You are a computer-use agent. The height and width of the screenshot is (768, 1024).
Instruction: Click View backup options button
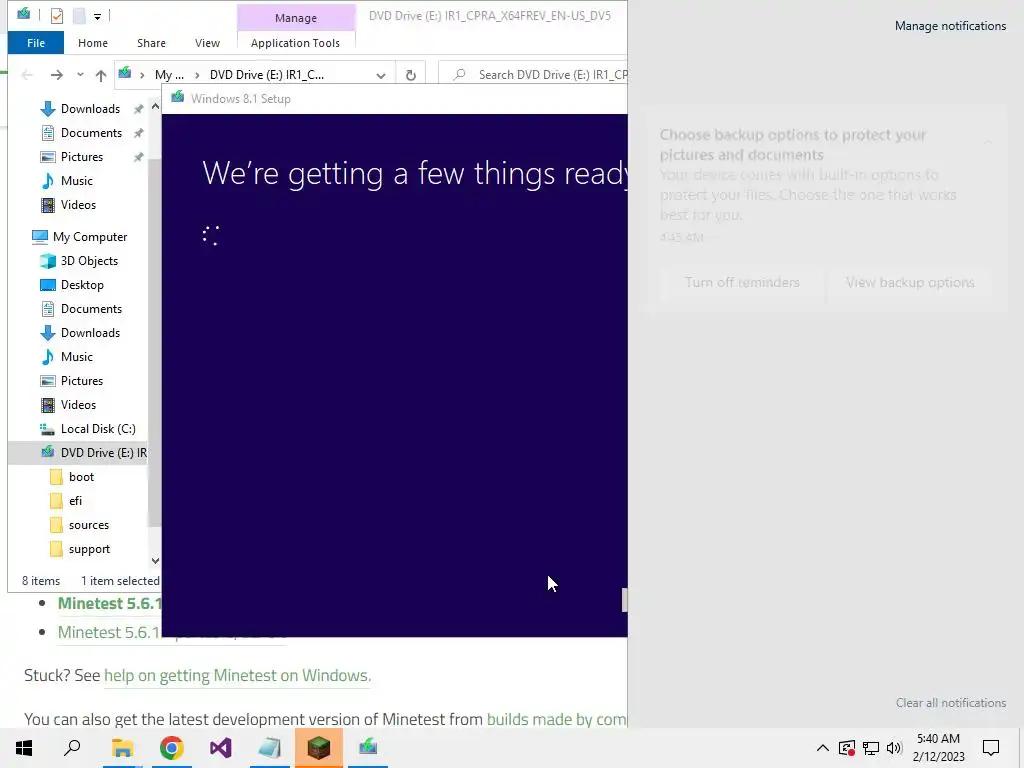[x=910, y=283]
